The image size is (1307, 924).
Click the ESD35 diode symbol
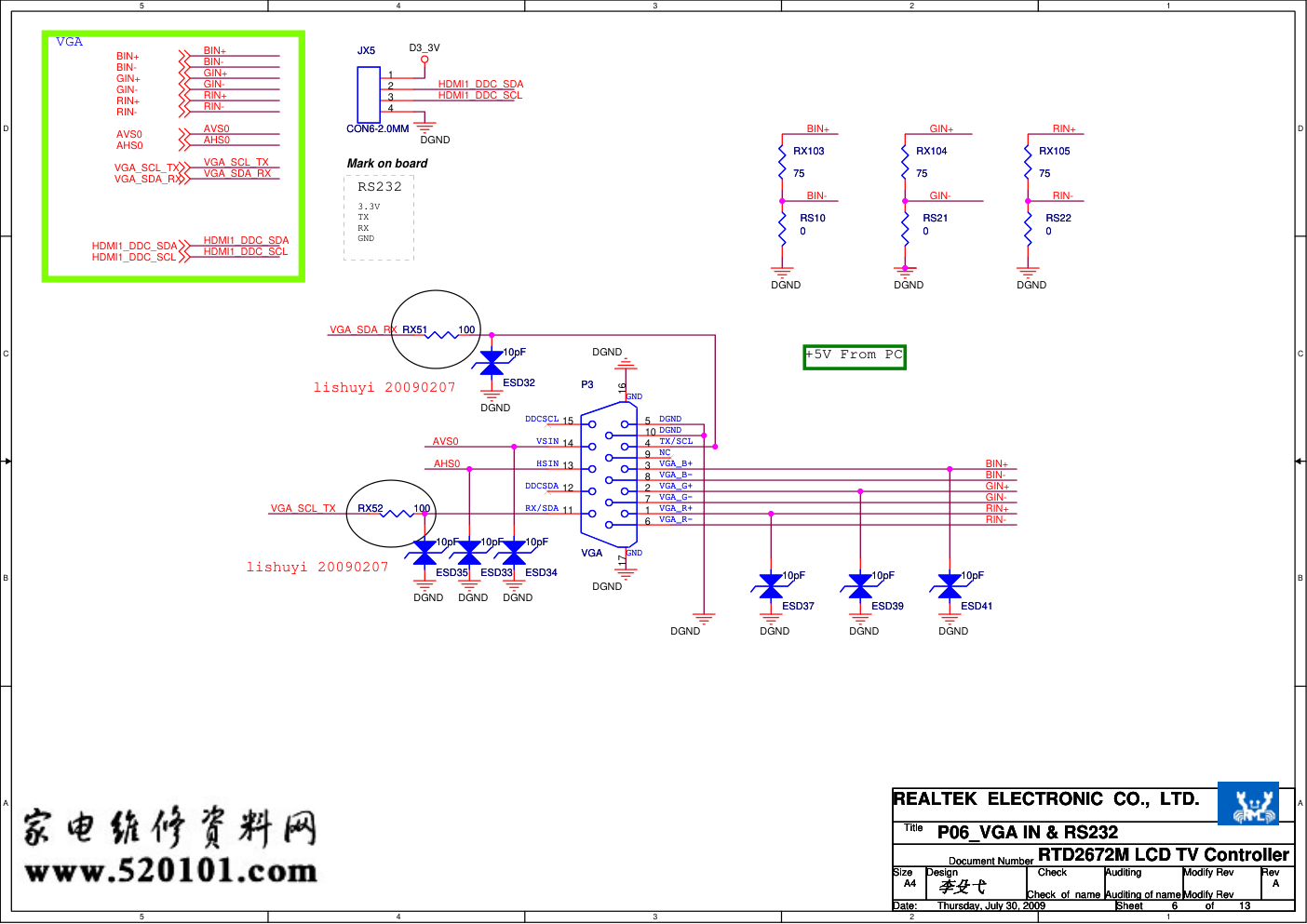pos(424,554)
